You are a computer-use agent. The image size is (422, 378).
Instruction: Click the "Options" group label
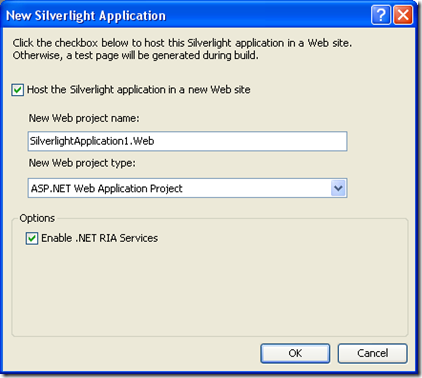[x=37, y=218]
